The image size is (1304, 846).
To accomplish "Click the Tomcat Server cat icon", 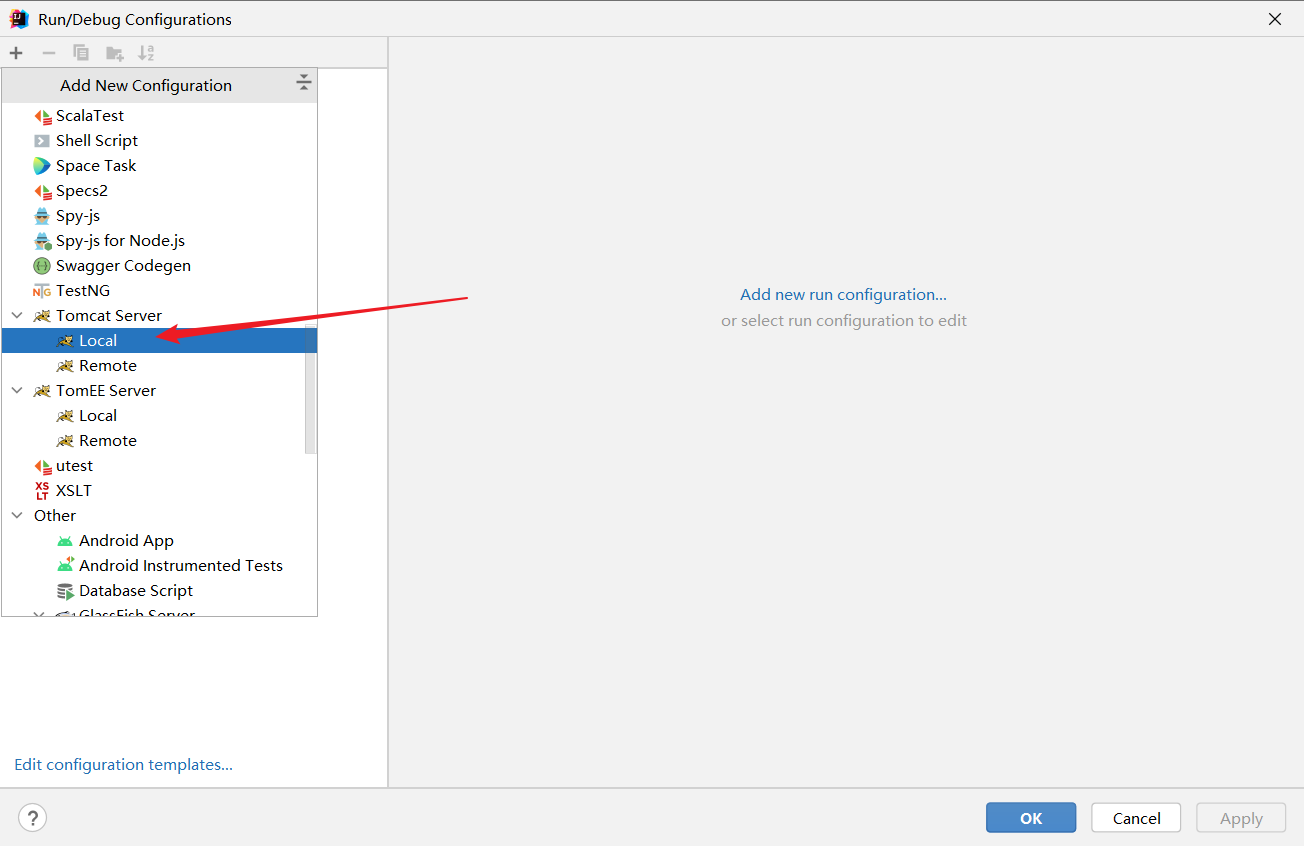I will click(42, 316).
